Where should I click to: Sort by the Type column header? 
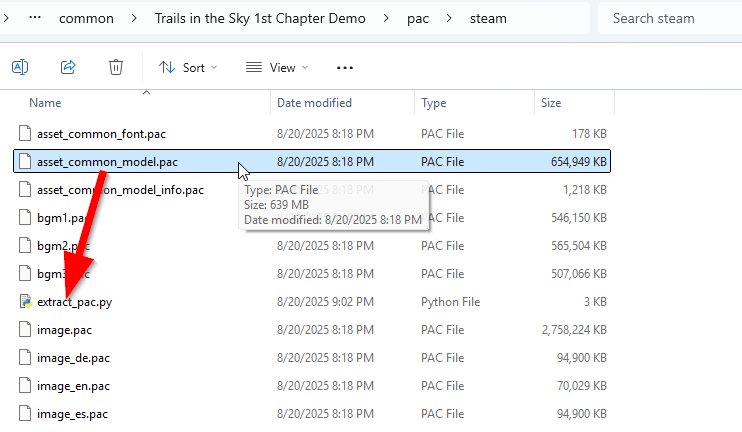[x=433, y=103]
